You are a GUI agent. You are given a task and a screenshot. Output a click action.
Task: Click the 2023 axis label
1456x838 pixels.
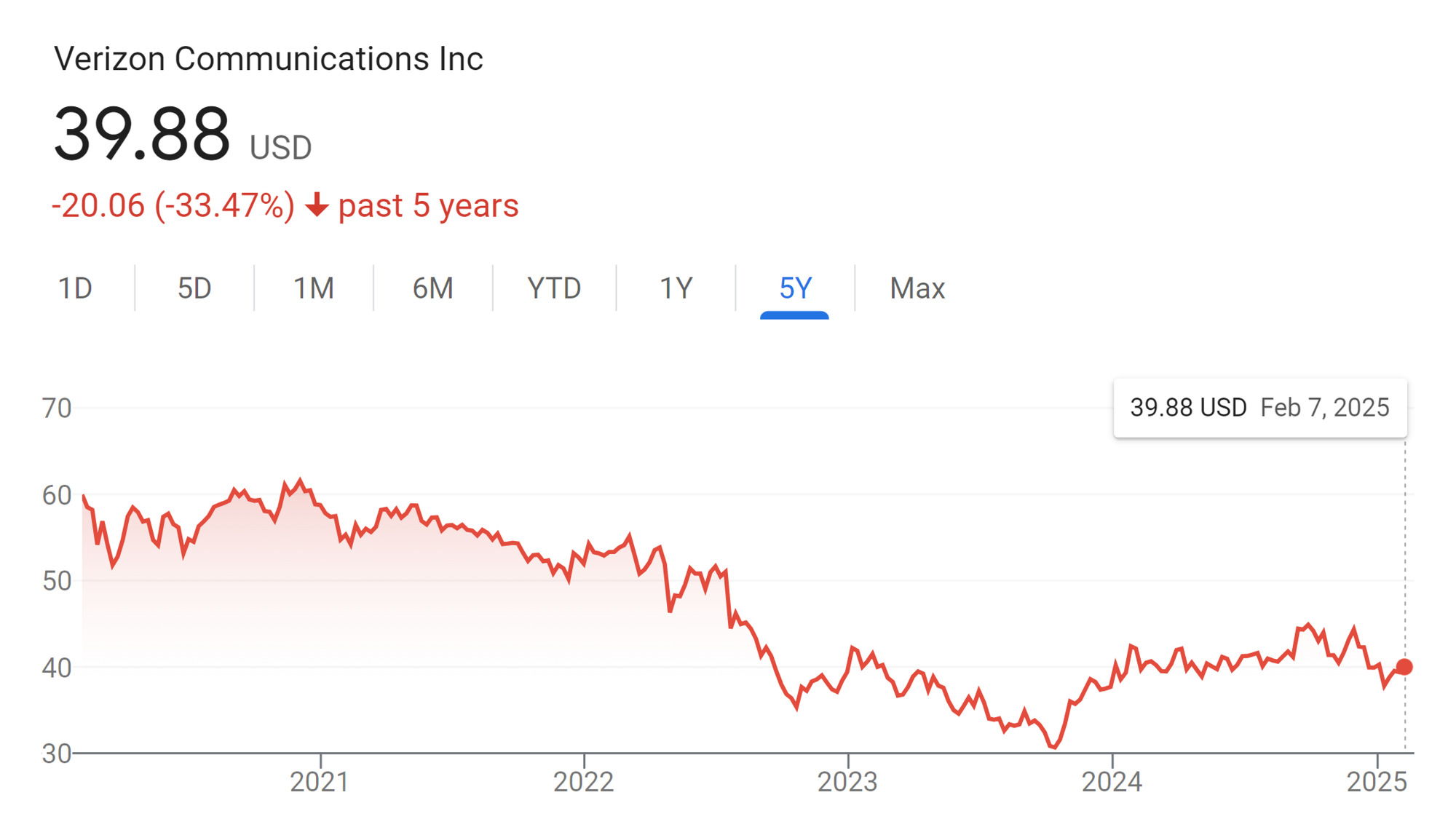847,781
